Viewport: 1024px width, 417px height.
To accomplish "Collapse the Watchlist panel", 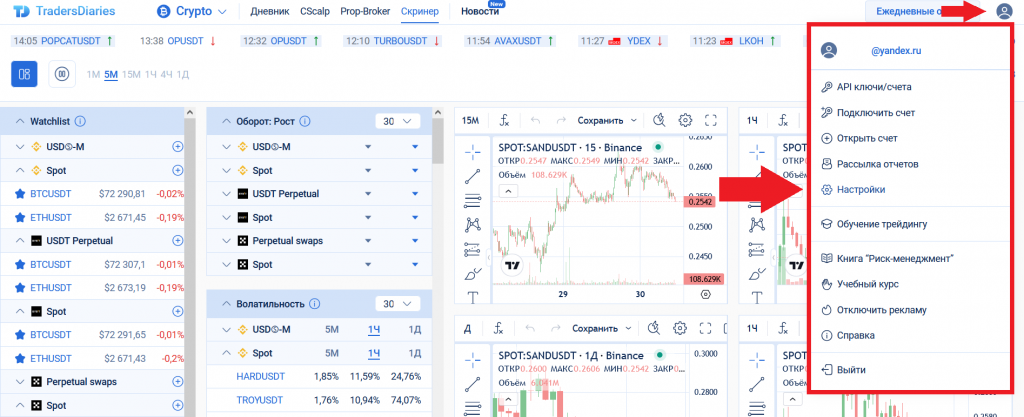I will pyautogui.click(x=20, y=121).
